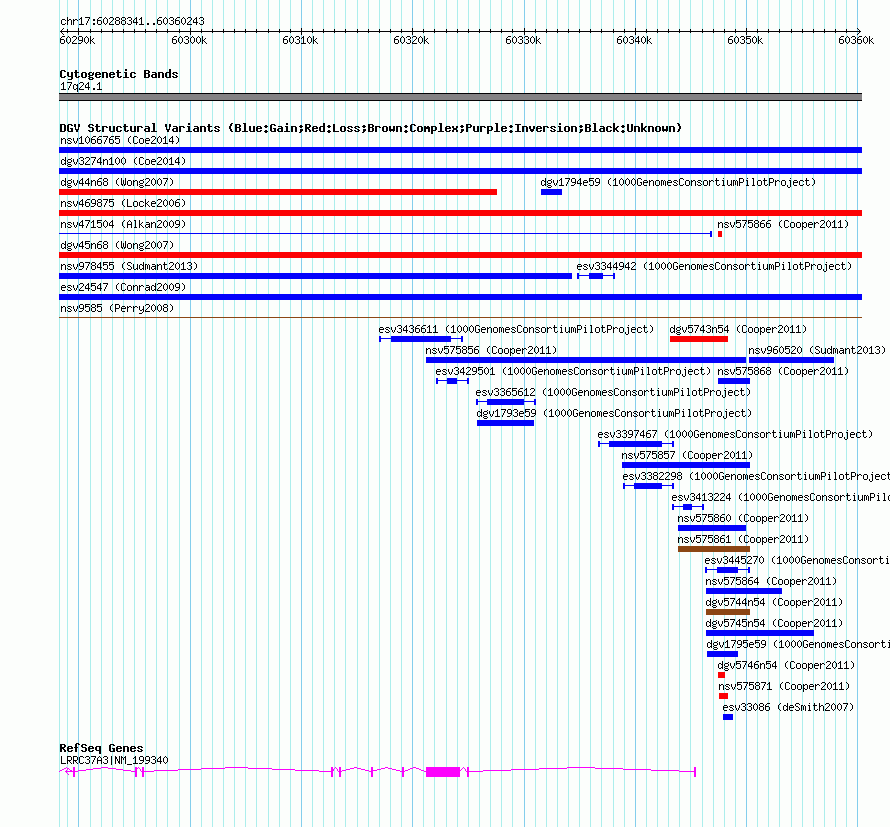Click the 60300k ruler tick label

189,40
